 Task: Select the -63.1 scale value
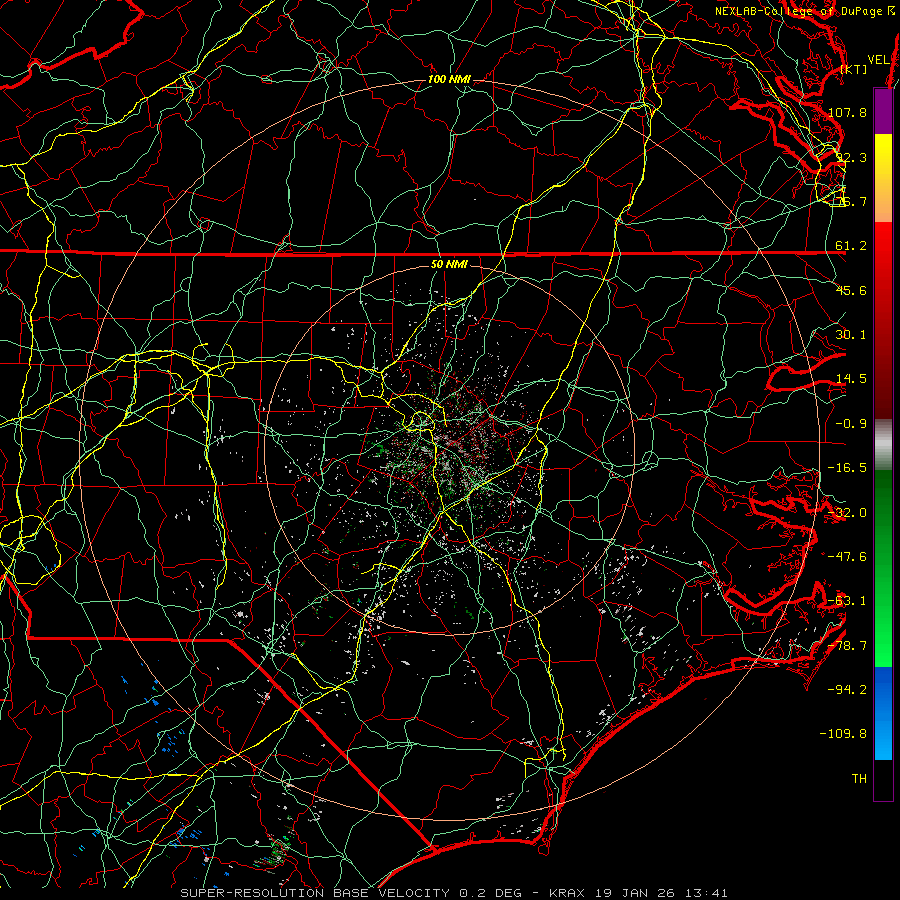click(847, 601)
